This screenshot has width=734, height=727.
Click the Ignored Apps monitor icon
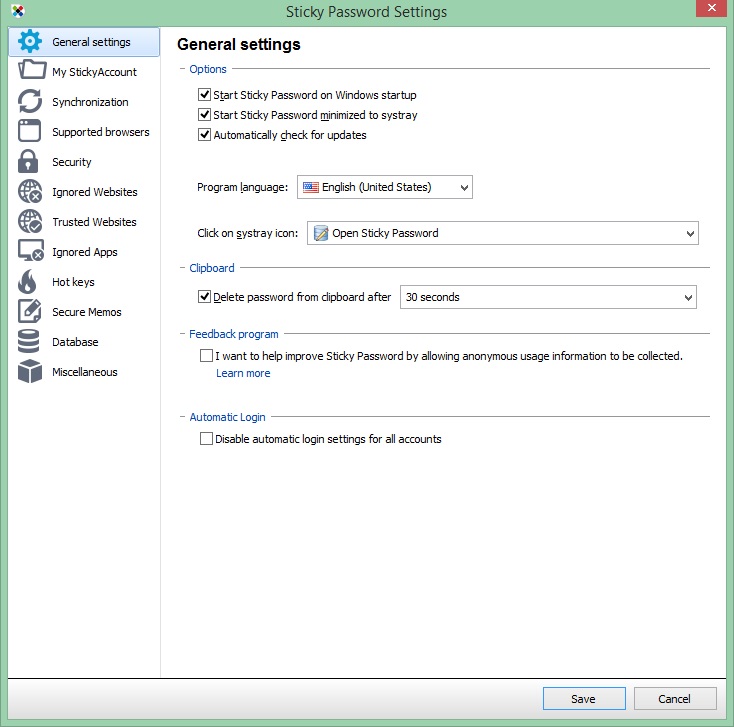tap(31, 251)
